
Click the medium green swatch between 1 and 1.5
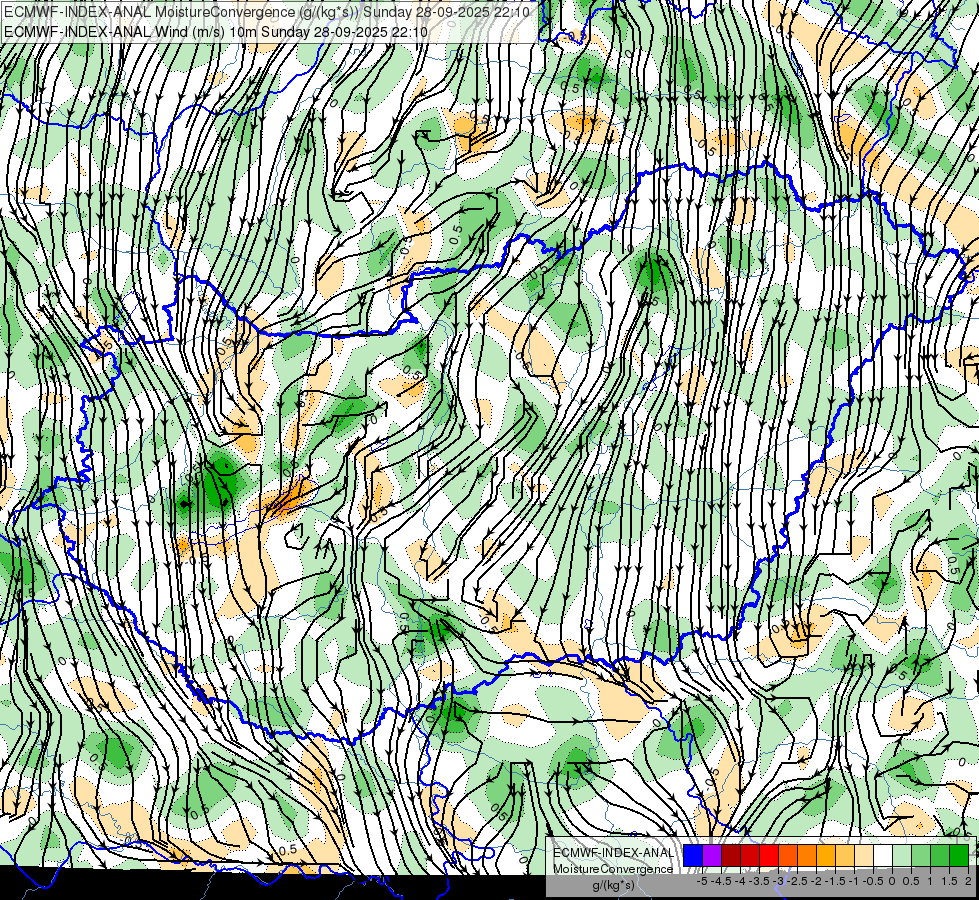(940, 856)
